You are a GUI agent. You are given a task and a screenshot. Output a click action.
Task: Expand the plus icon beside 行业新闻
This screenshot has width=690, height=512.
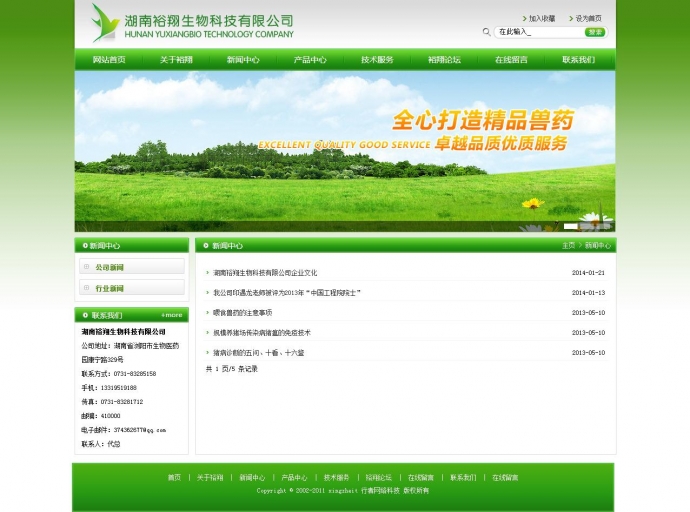click(x=87, y=288)
